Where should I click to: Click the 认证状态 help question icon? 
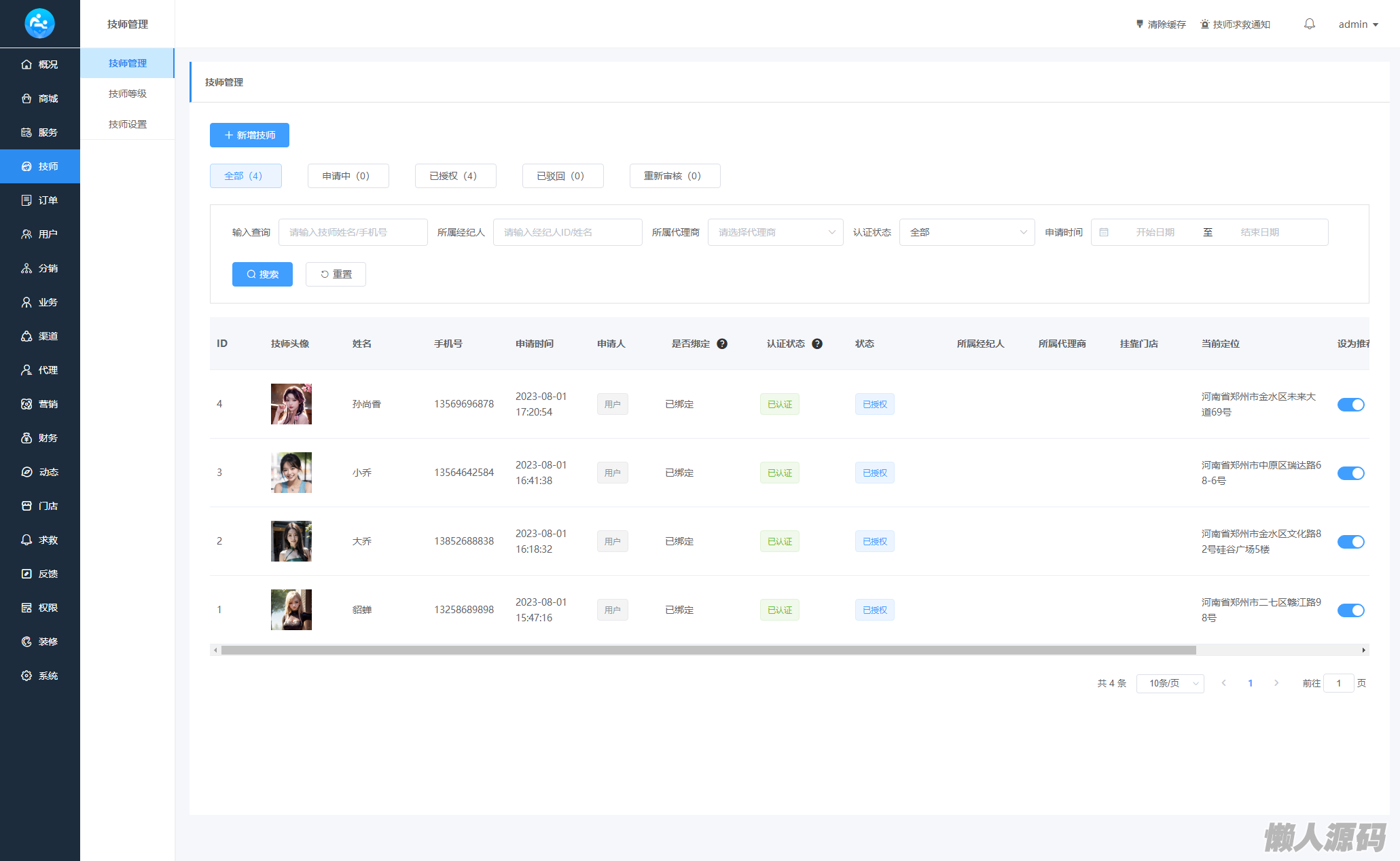817,344
